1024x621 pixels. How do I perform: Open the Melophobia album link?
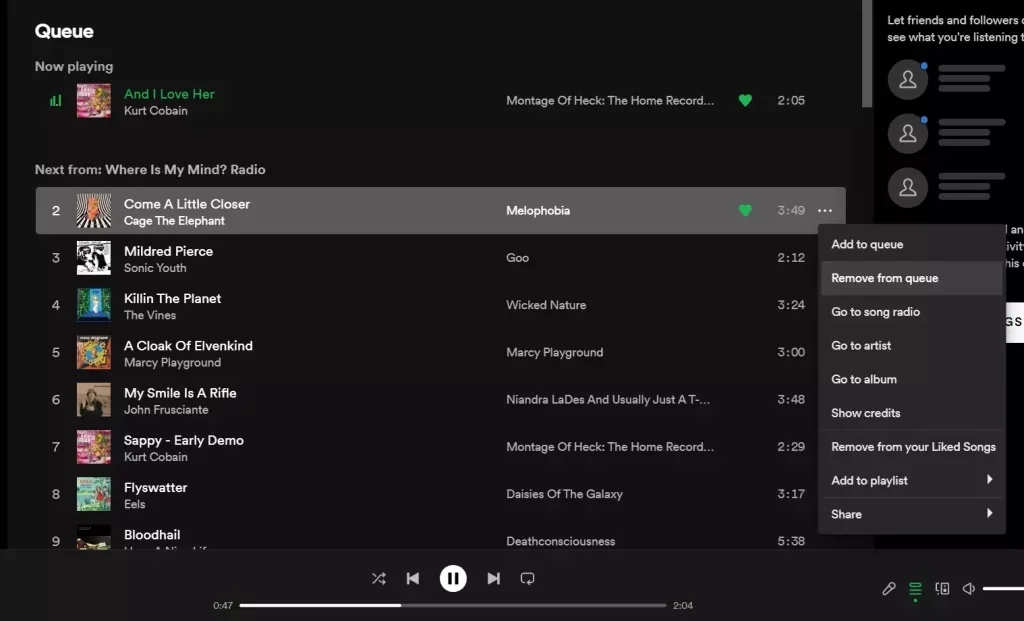click(x=538, y=211)
